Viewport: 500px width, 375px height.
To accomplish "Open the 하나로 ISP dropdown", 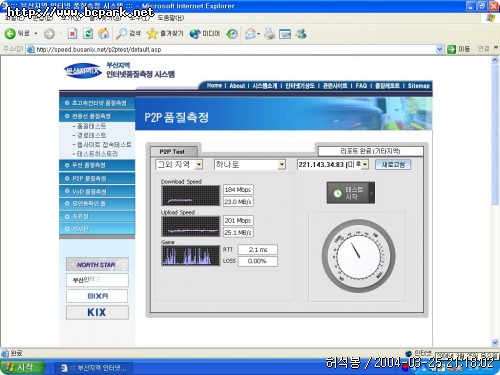I will [282, 164].
